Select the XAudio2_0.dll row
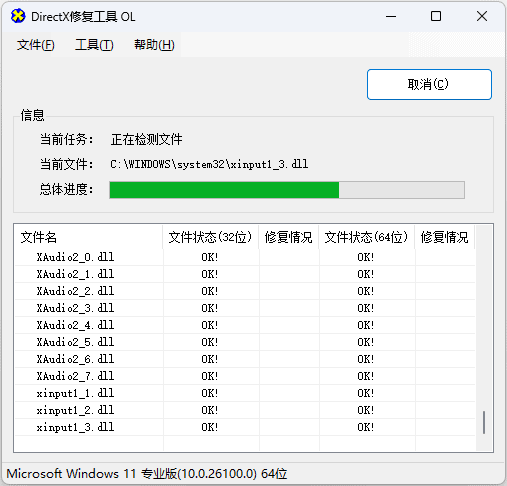The width and height of the screenshot is (507, 486). 245,257
